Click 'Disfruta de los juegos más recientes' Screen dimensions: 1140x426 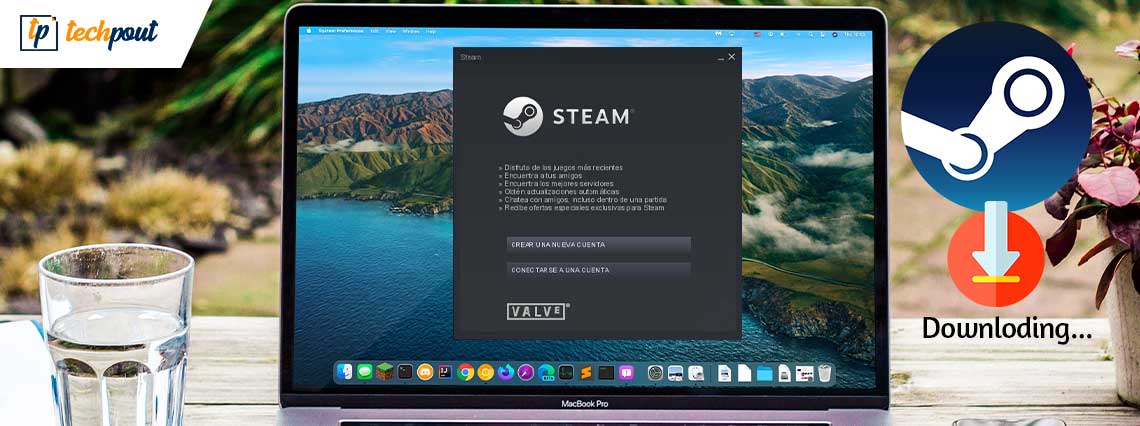click(x=561, y=168)
